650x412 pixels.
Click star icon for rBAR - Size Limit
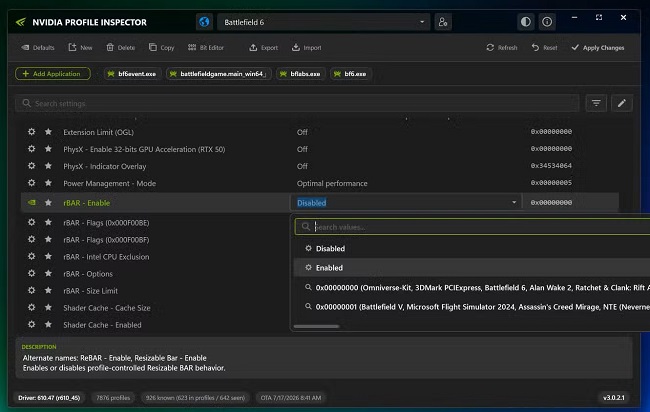pos(49,291)
